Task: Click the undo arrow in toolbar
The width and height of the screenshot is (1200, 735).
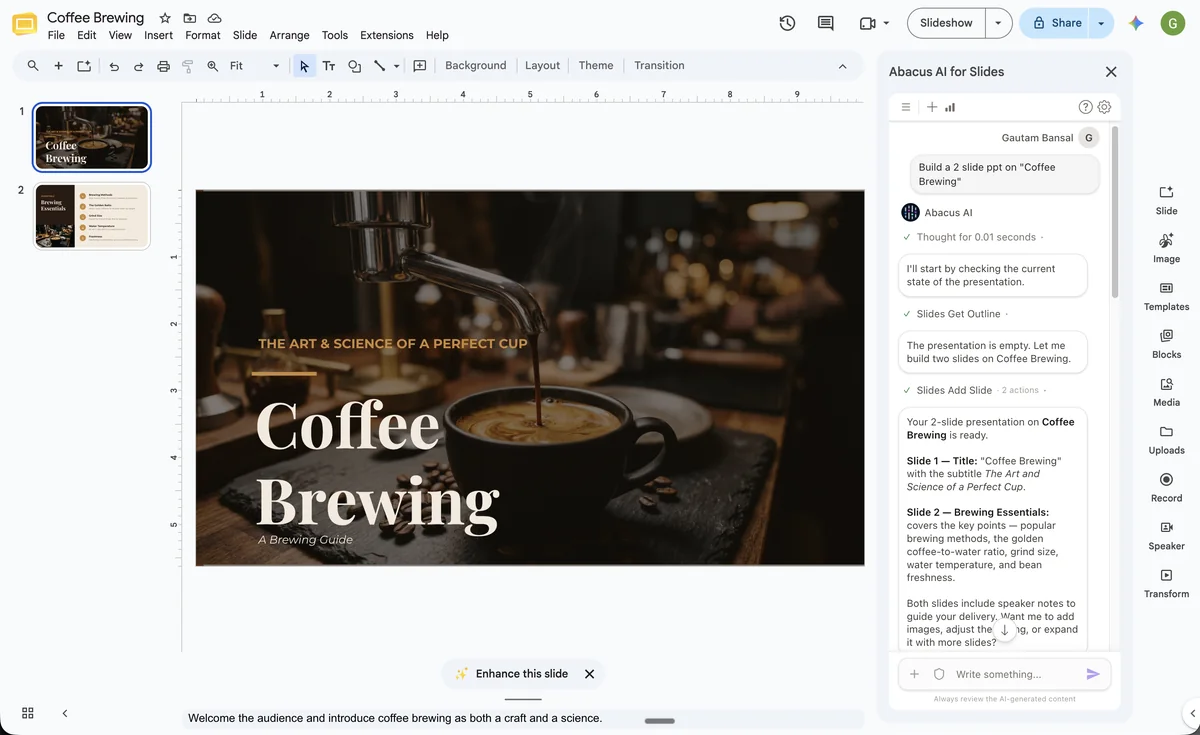Action: point(114,66)
